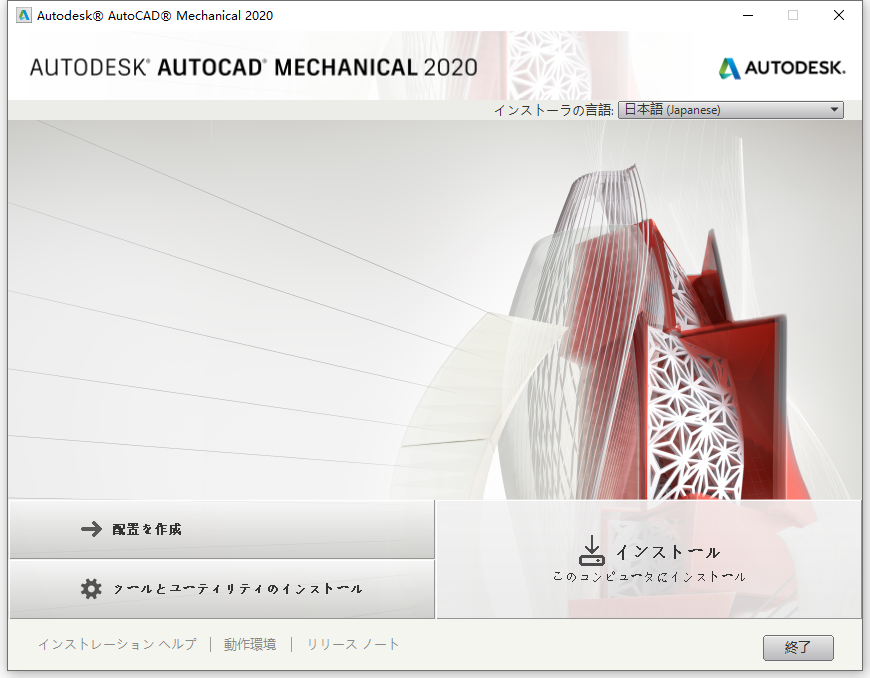Viewport: 870px width, 678px height.
Task: Open the installer language dropdown
Action: [731, 110]
